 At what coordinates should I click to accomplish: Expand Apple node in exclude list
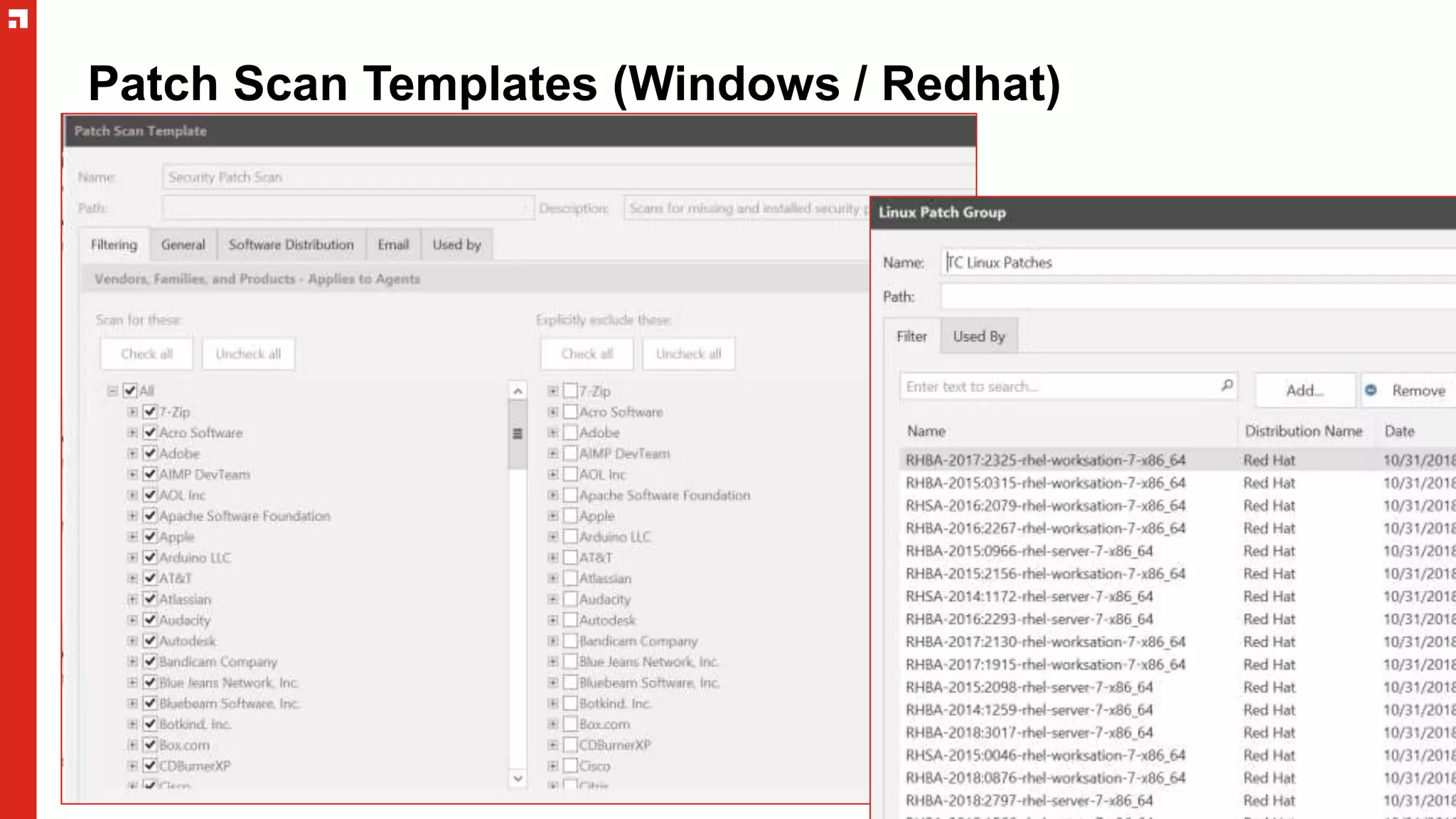pos(552,515)
